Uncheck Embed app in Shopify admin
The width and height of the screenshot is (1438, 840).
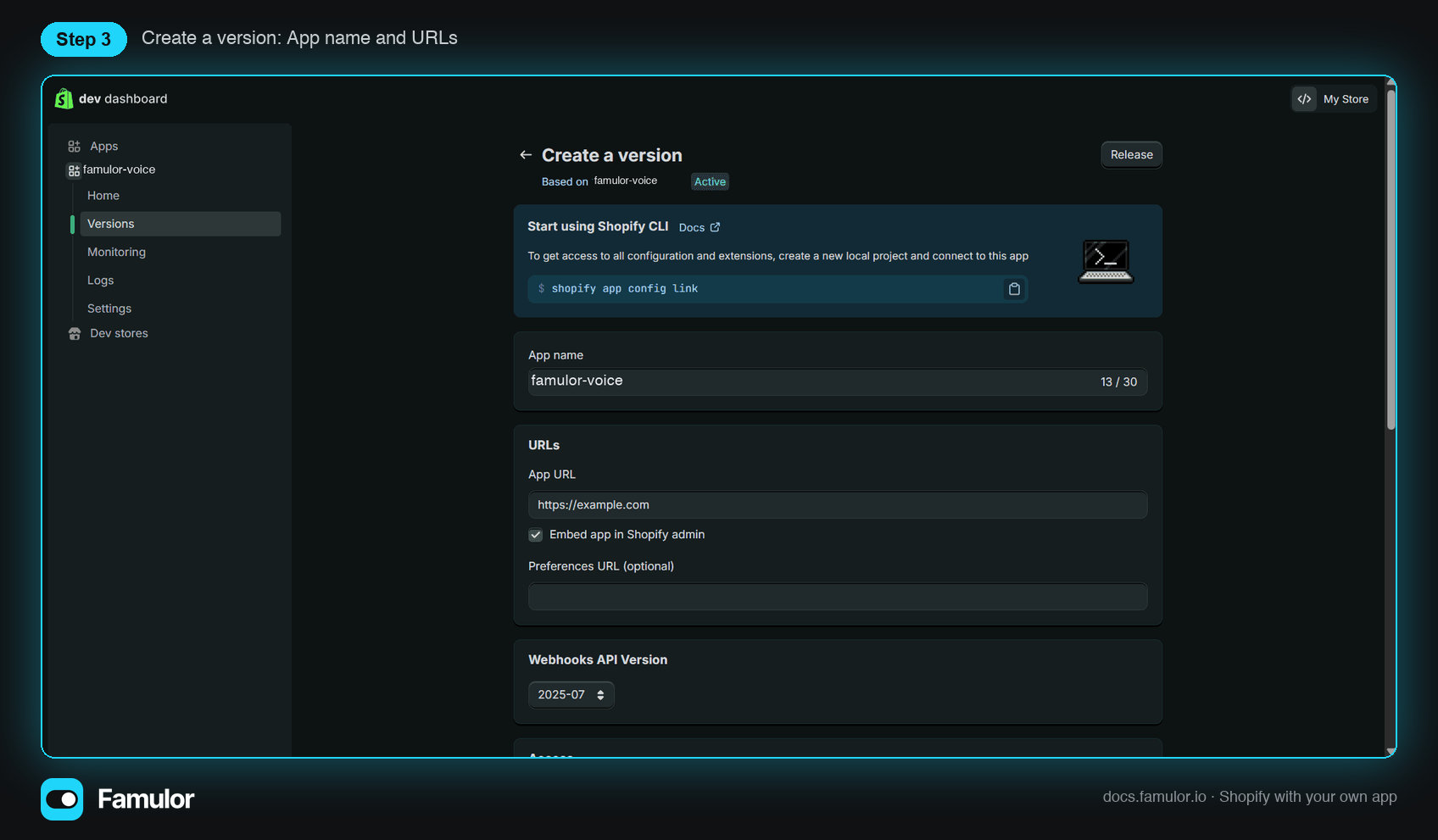click(536, 535)
